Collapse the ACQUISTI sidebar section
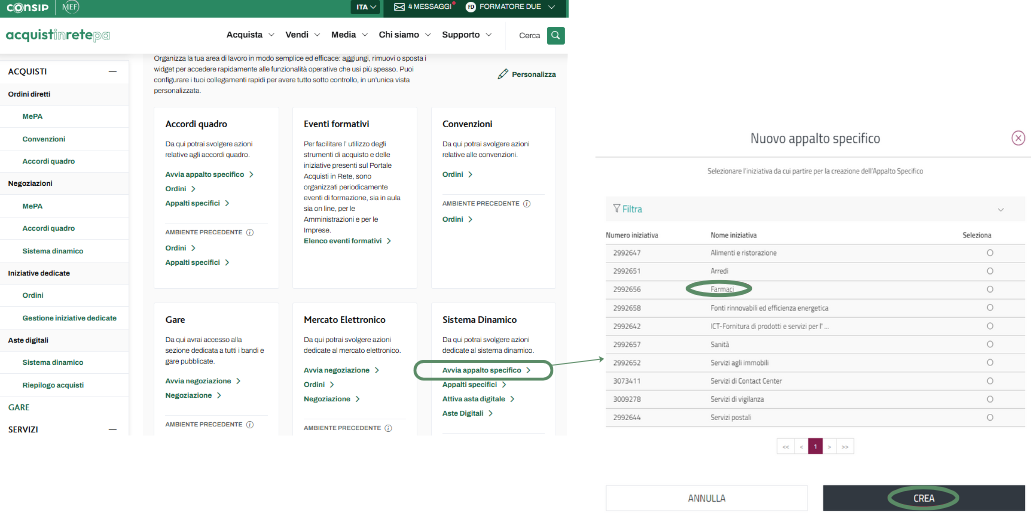This screenshot has width=1031, height=514. coord(113,72)
